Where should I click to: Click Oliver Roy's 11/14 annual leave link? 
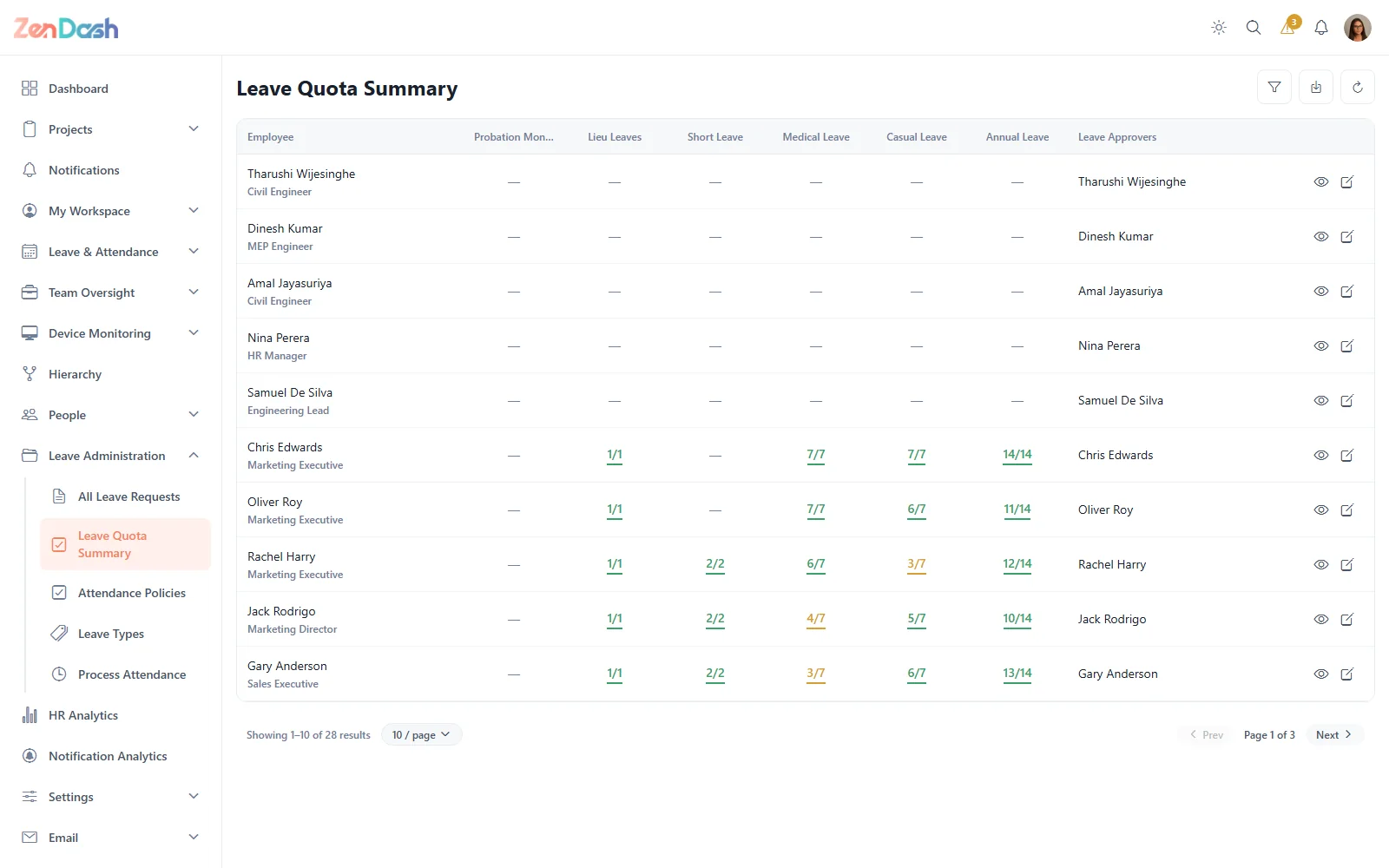coord(1017,510)
